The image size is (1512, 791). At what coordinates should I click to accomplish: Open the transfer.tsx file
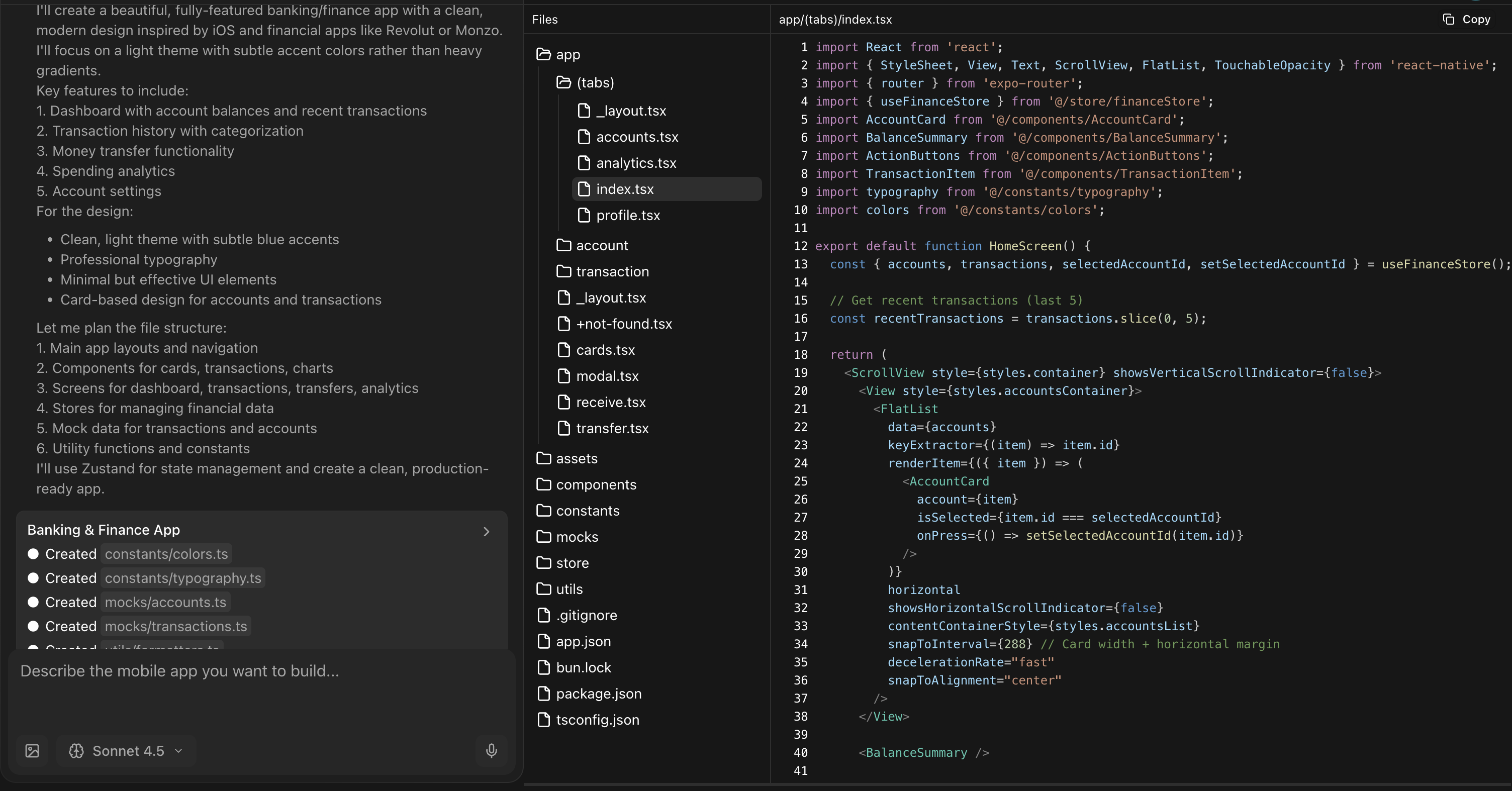(612, 428)
